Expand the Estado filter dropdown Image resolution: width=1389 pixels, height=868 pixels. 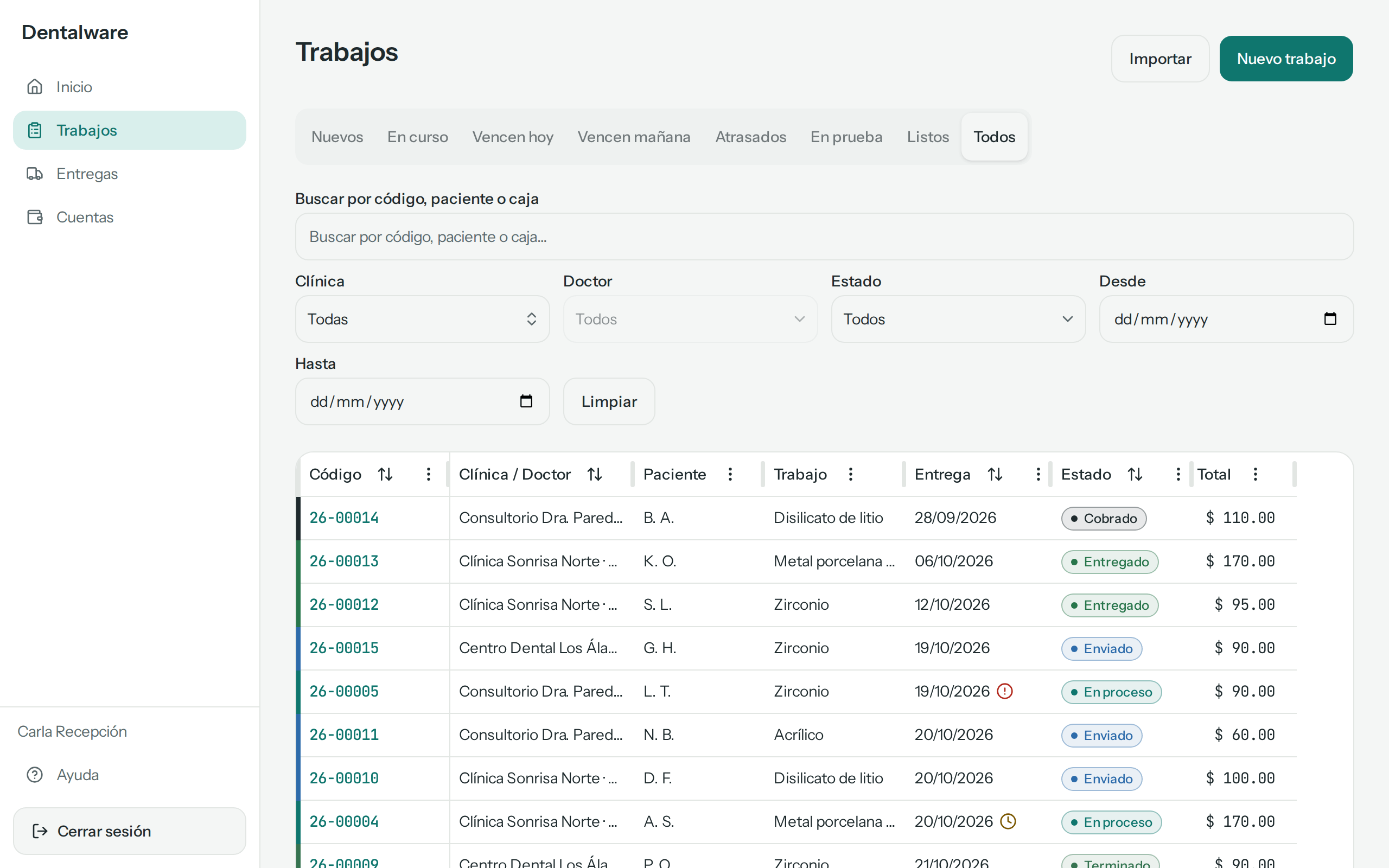pyautogui.click(x=958, y=319)
